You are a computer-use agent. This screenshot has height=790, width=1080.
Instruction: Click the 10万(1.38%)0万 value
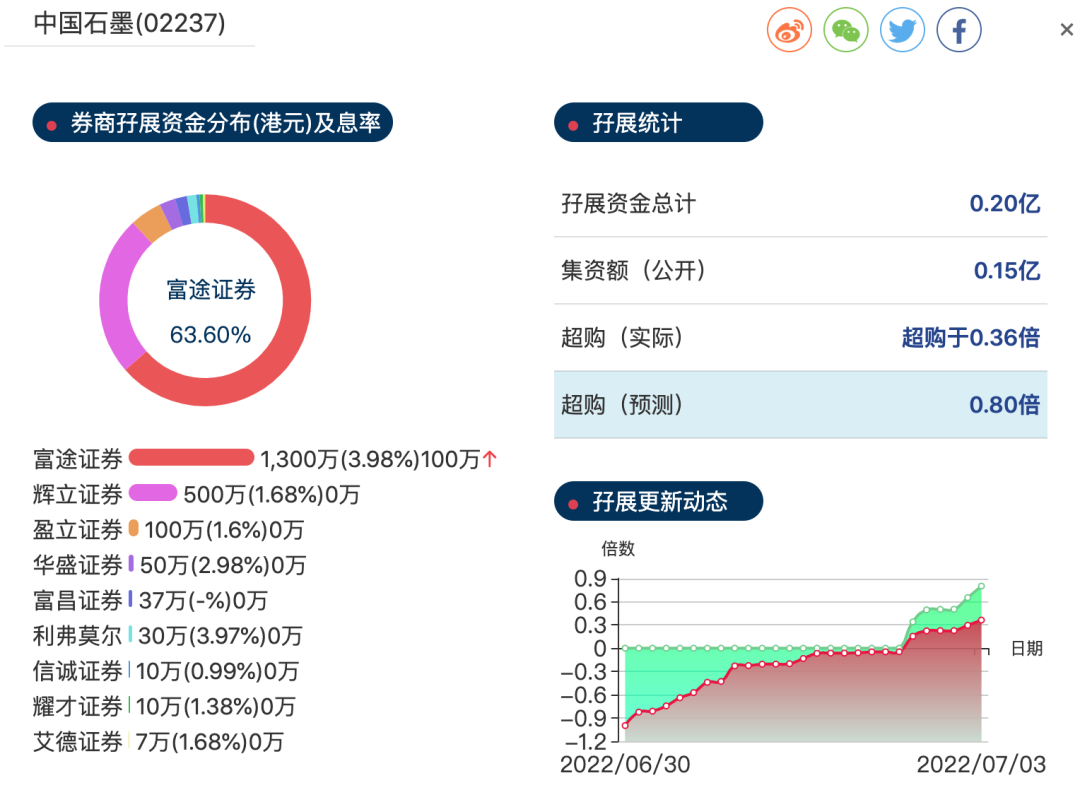216,706
